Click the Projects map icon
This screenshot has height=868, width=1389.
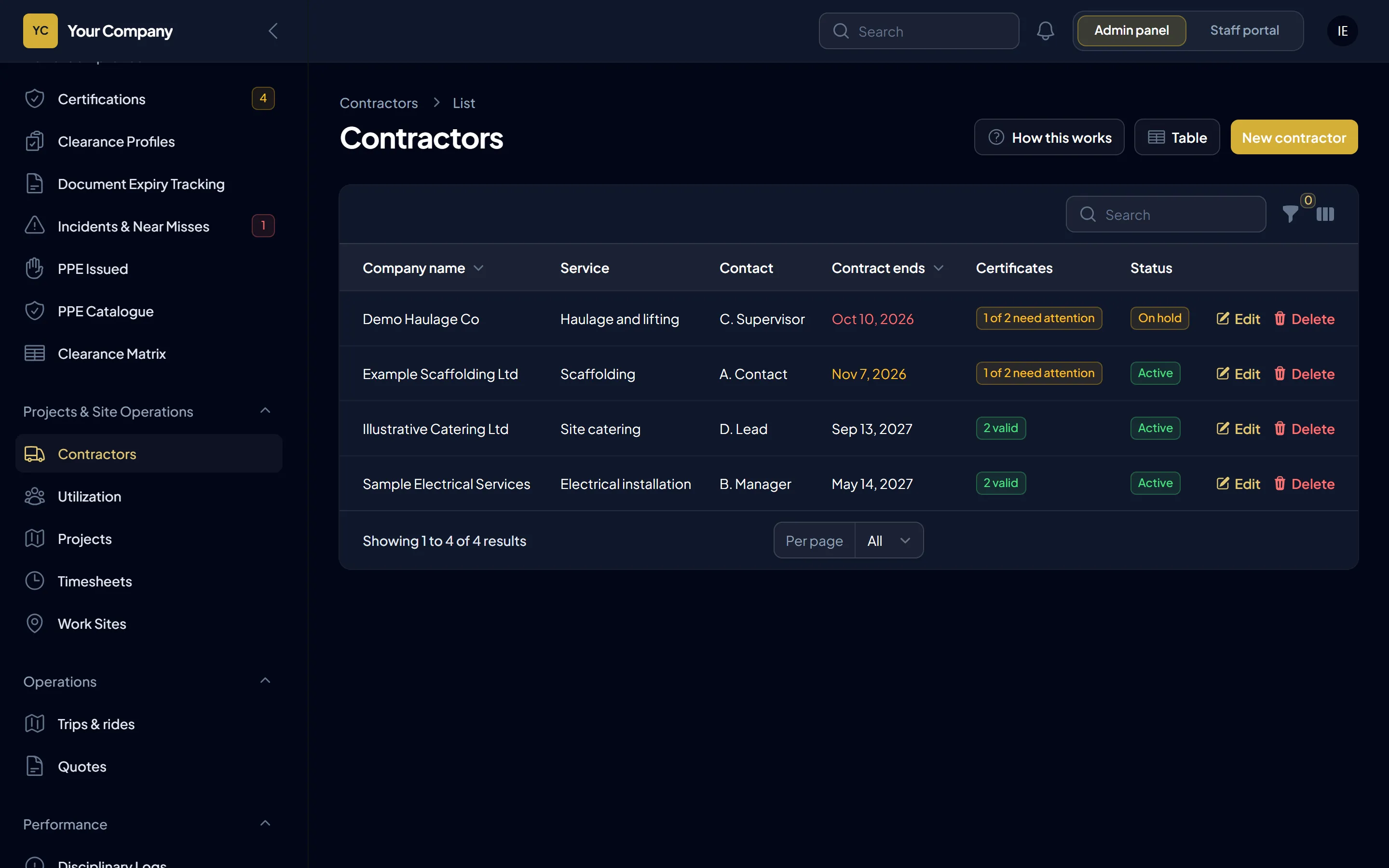pyautogui.click(x=34, y=539)
